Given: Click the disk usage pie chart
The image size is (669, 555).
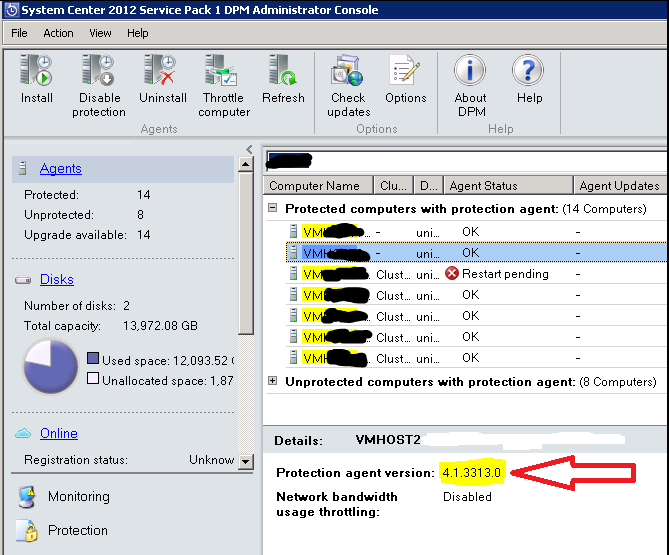Looking at the screenshot, I should coord(50,366).
